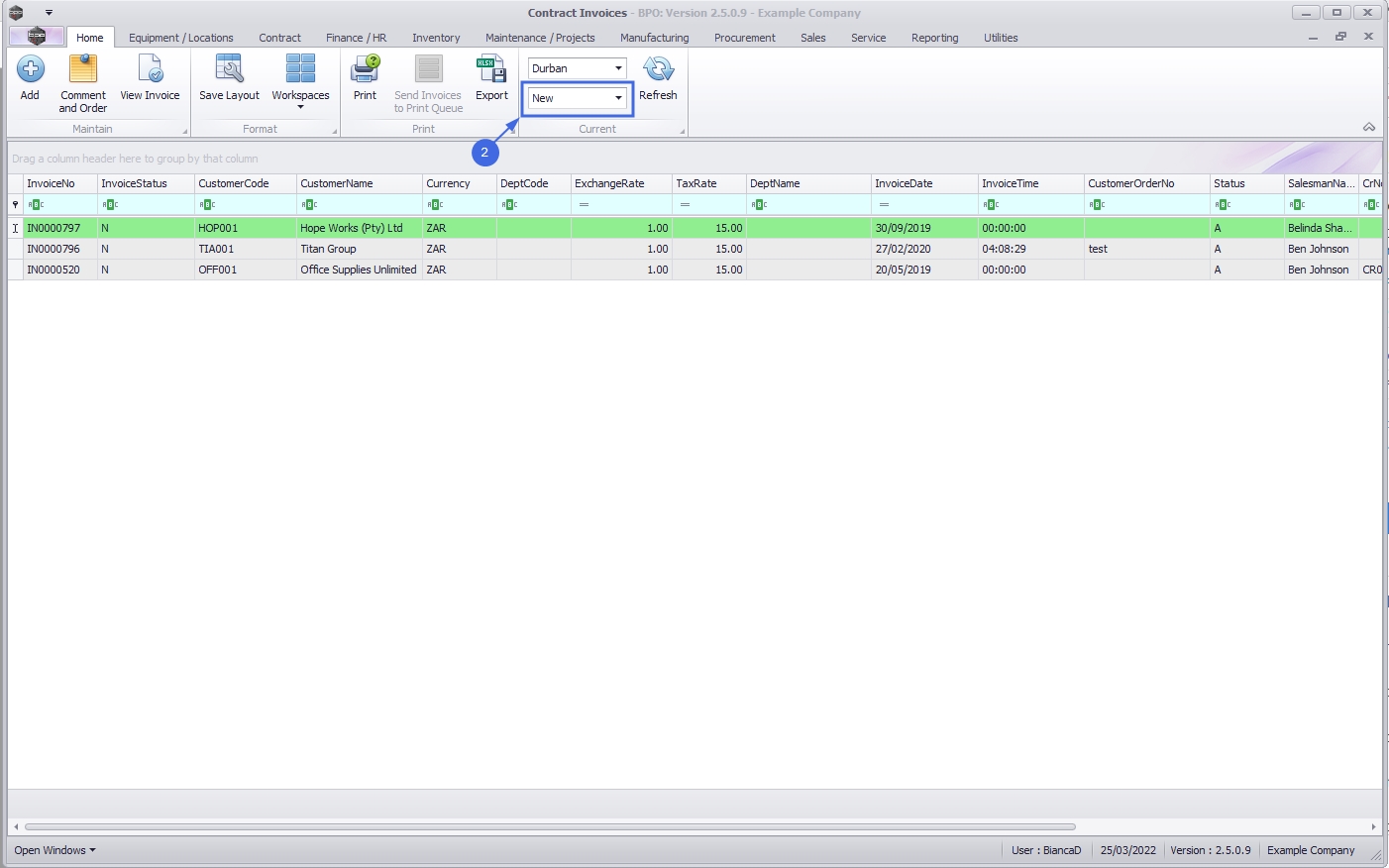Expand the Current group launcher

[682, 131]
